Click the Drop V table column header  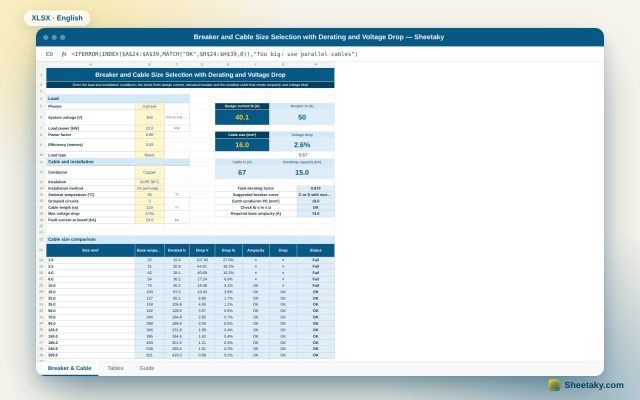point(202,251)
